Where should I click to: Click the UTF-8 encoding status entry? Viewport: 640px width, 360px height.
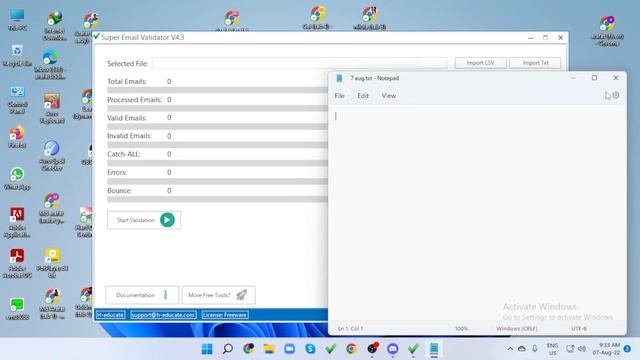579,329
